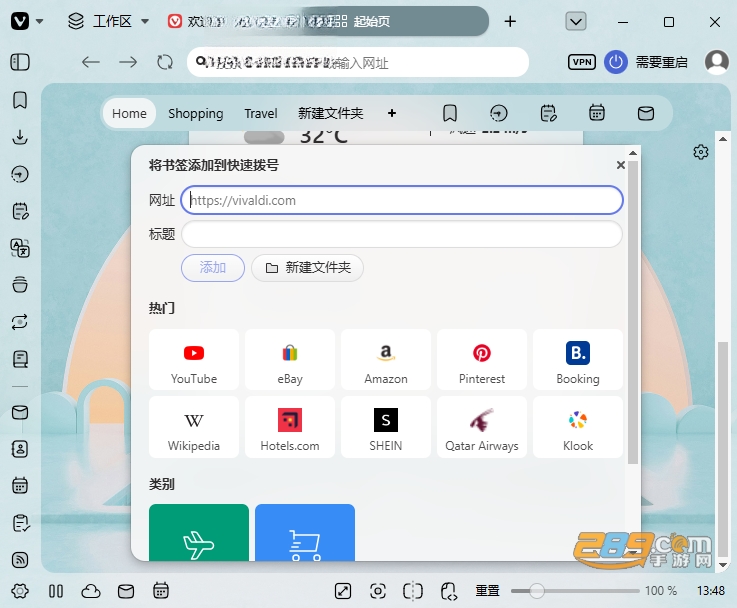The width and height of the screenshot is (737, 608).
Task: Open Calendar from start page bar
Action: coord(597,113)
